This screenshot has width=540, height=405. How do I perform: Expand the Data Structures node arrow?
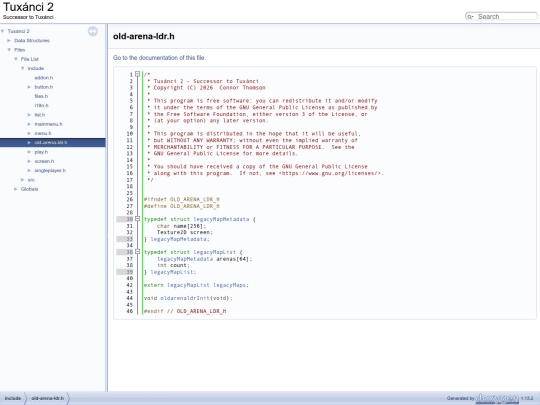[9, 41]
